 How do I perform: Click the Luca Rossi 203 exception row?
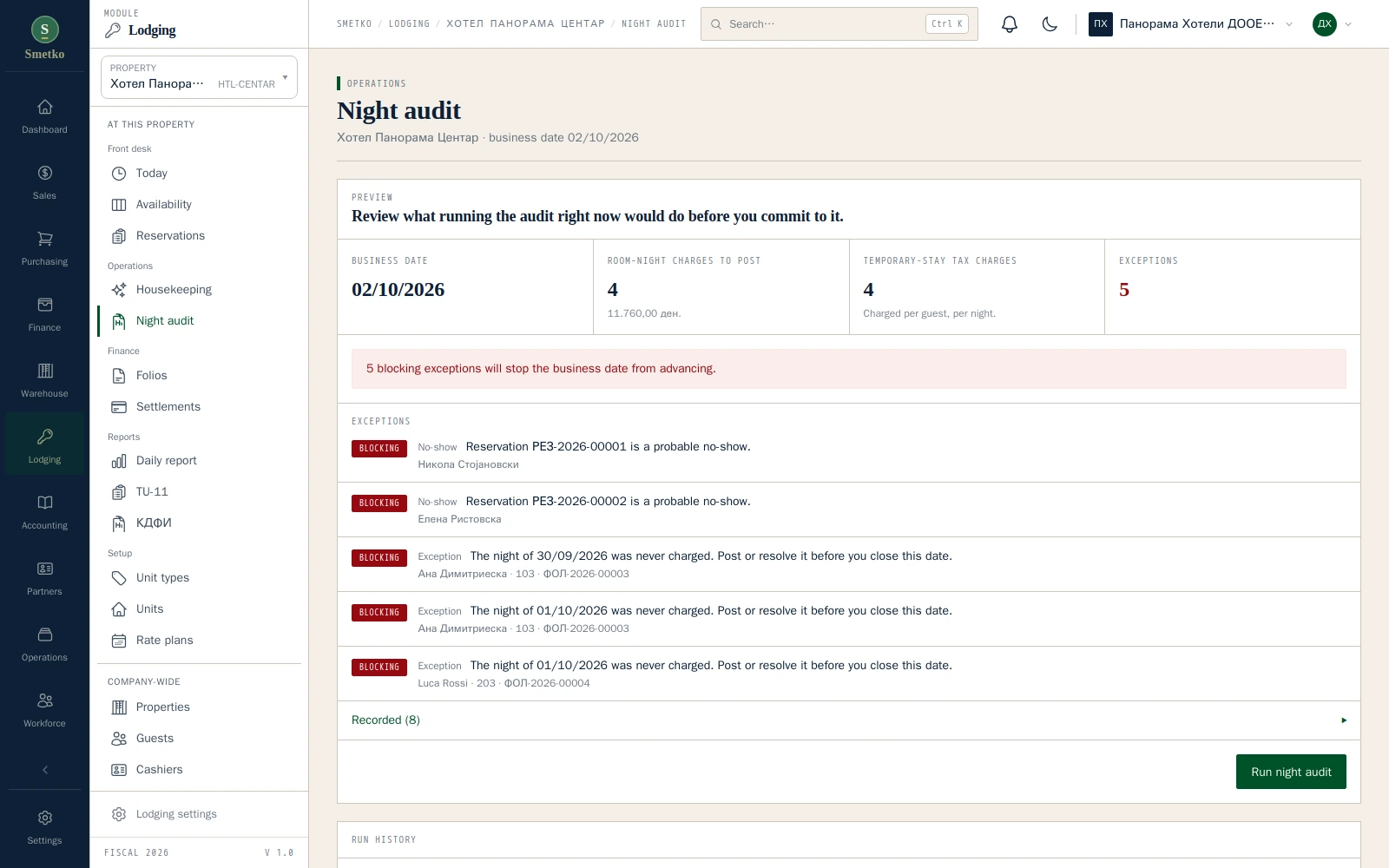[849, 674]
